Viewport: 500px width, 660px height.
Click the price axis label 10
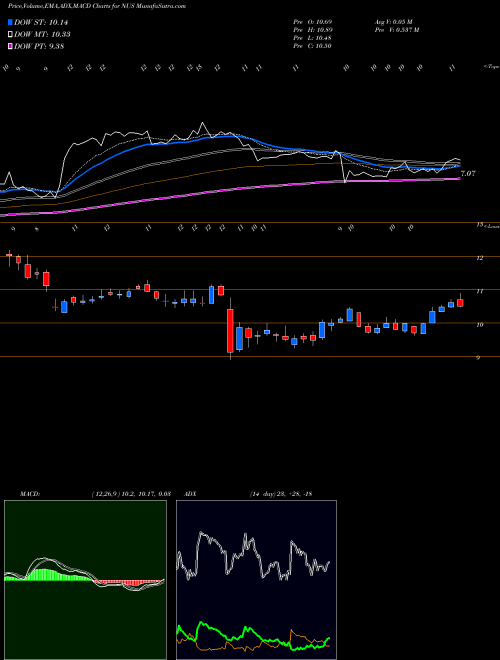pyautogui.click(x=479, y=325)
